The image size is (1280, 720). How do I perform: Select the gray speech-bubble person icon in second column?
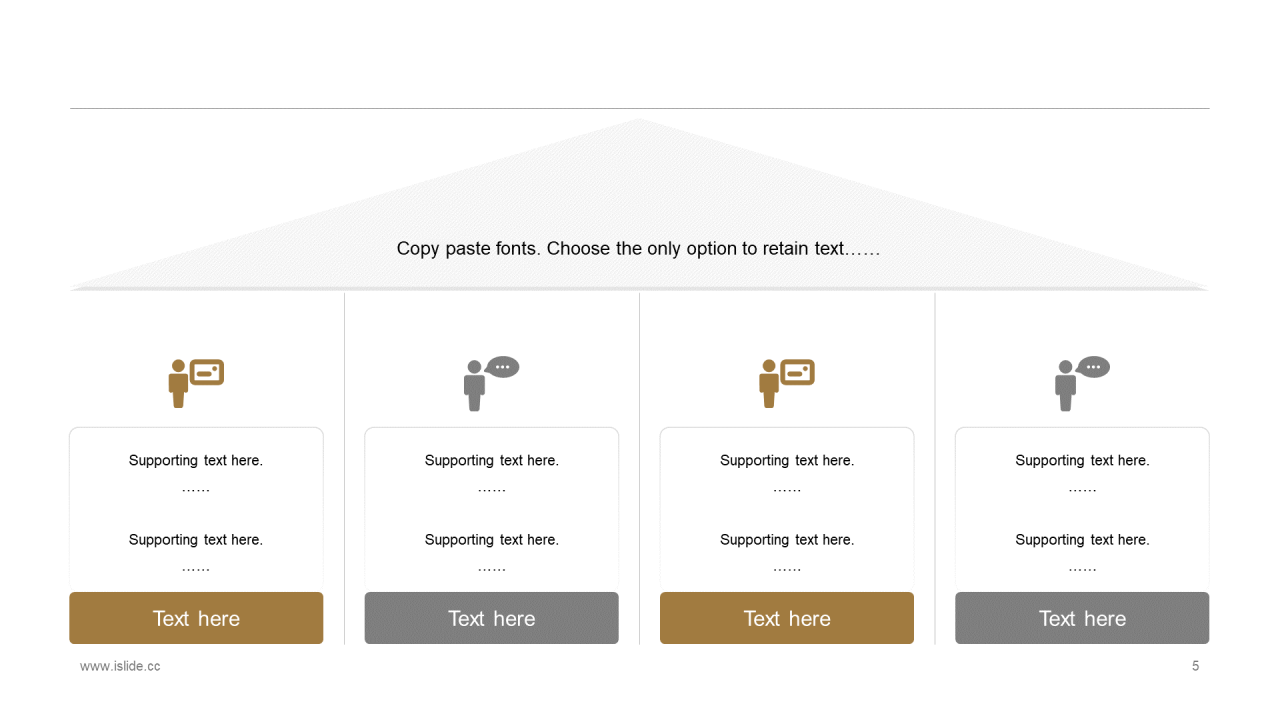pyautogui.click(x=491, y=383)
